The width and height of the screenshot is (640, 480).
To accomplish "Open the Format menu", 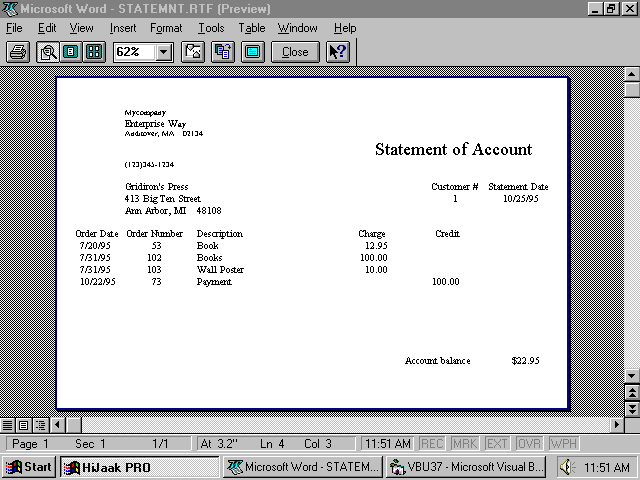I will tap(166, 28).
